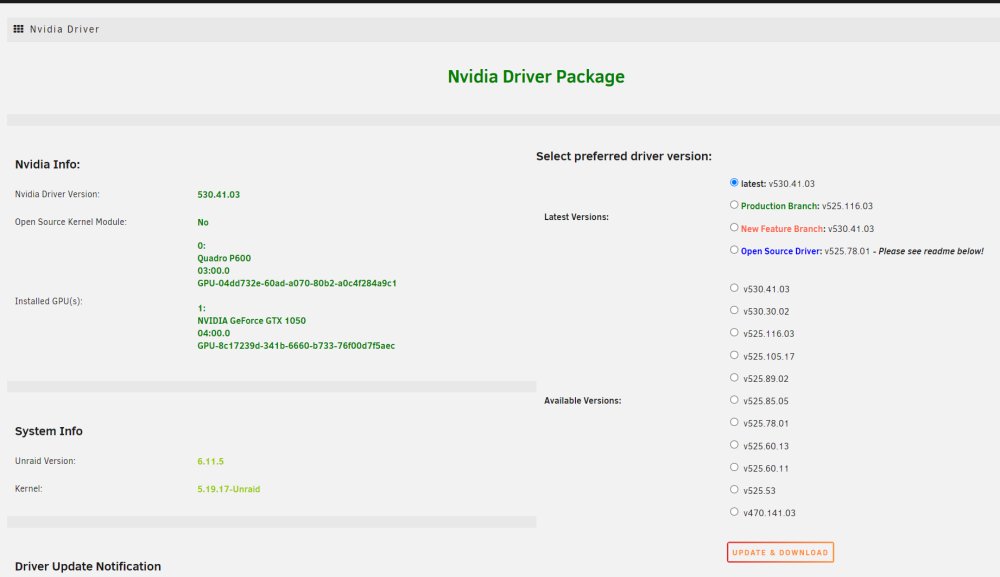Click the Kernel label
This screenshot has height=577, width=1000.
click(x=28, y=488)
